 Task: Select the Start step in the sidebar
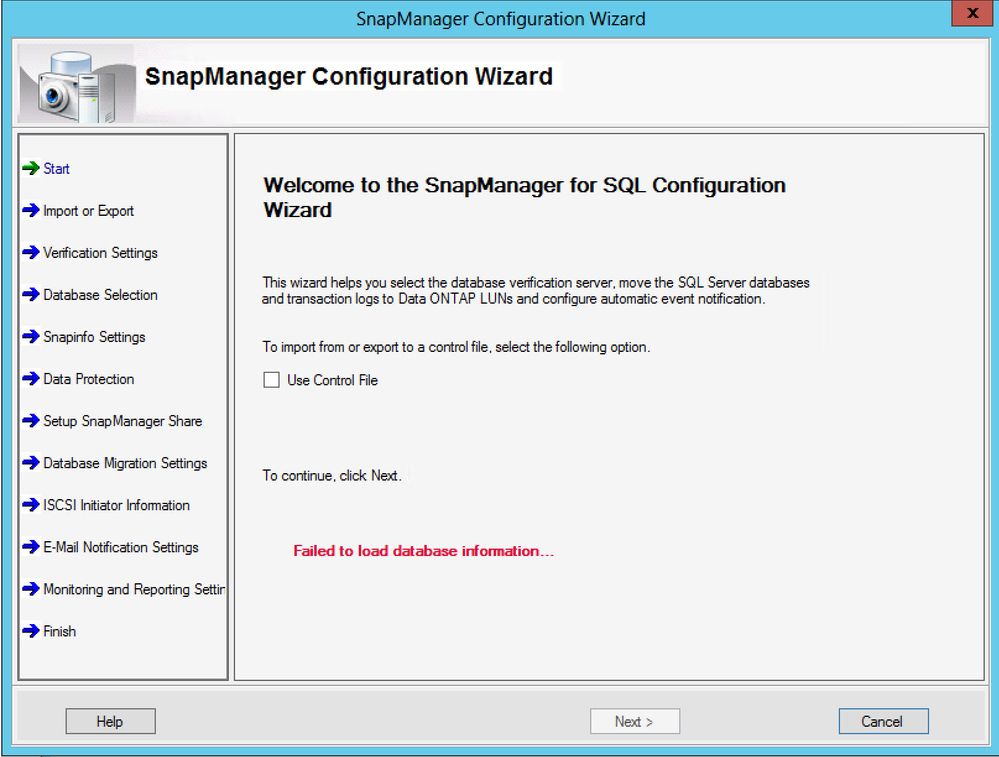(x=56, y=169)
